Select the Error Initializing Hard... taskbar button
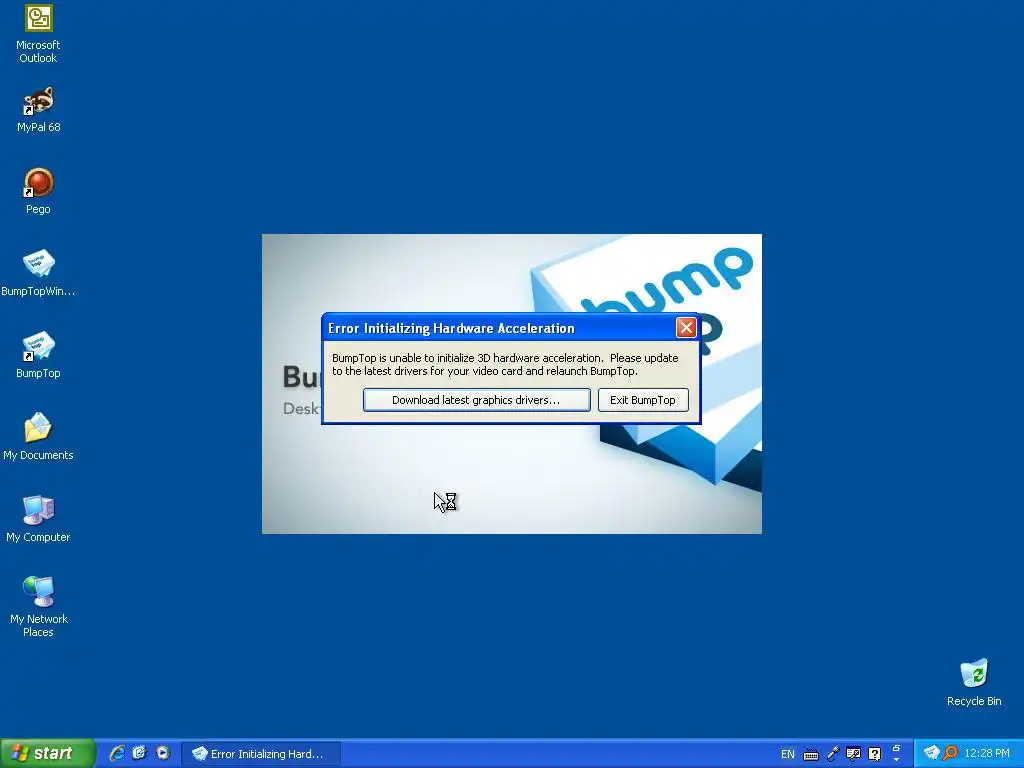The height and width of the screenshot is (768, 1024). pos(261,754)
